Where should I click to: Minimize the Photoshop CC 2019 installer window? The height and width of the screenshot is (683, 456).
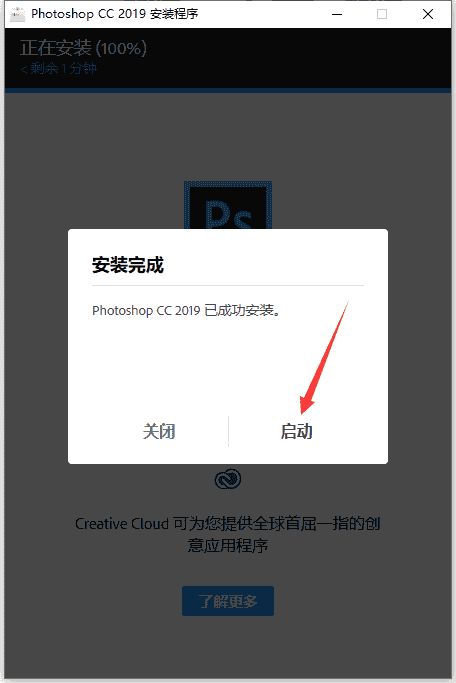point(337,14)
